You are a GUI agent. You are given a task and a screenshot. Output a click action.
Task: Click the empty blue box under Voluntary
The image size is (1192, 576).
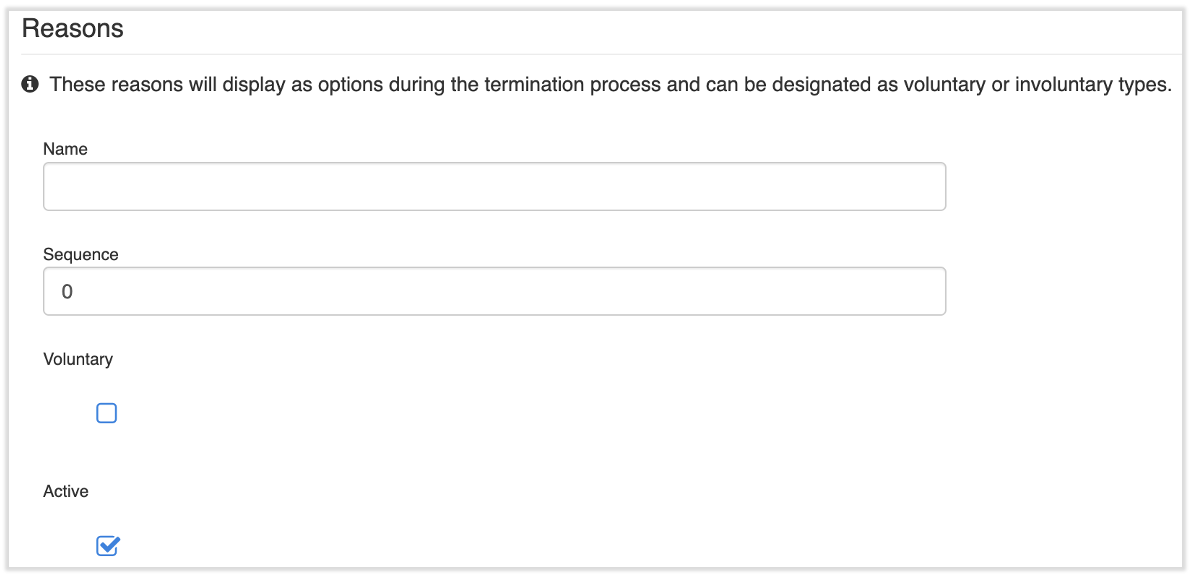(x=107, y=413)
